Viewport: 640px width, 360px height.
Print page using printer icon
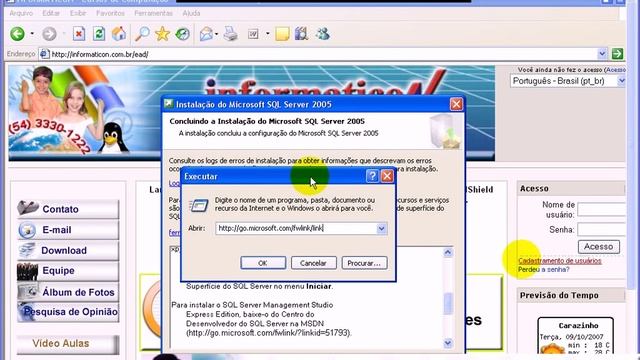click(231, 34)
